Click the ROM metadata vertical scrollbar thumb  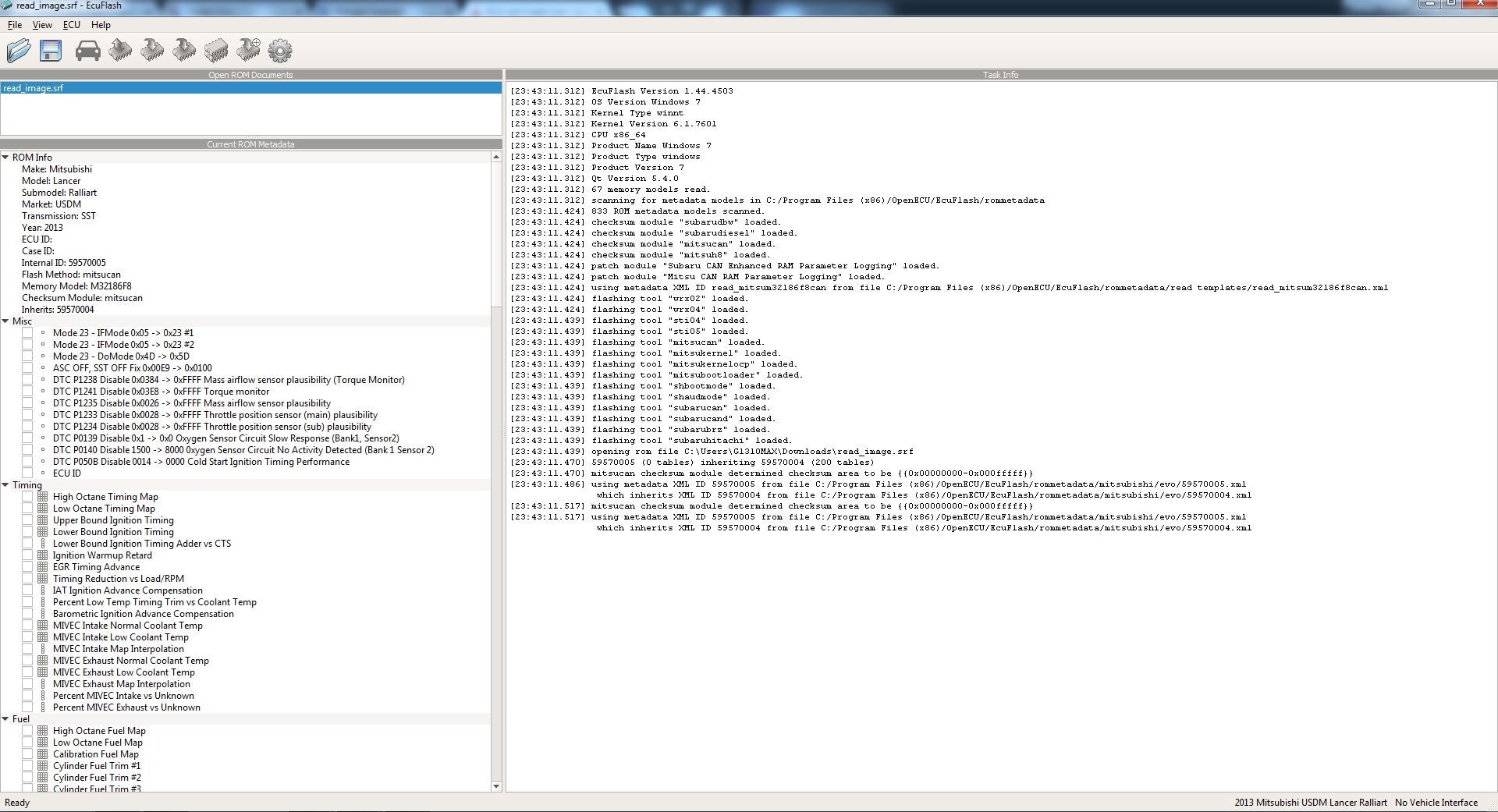(496, 234)
